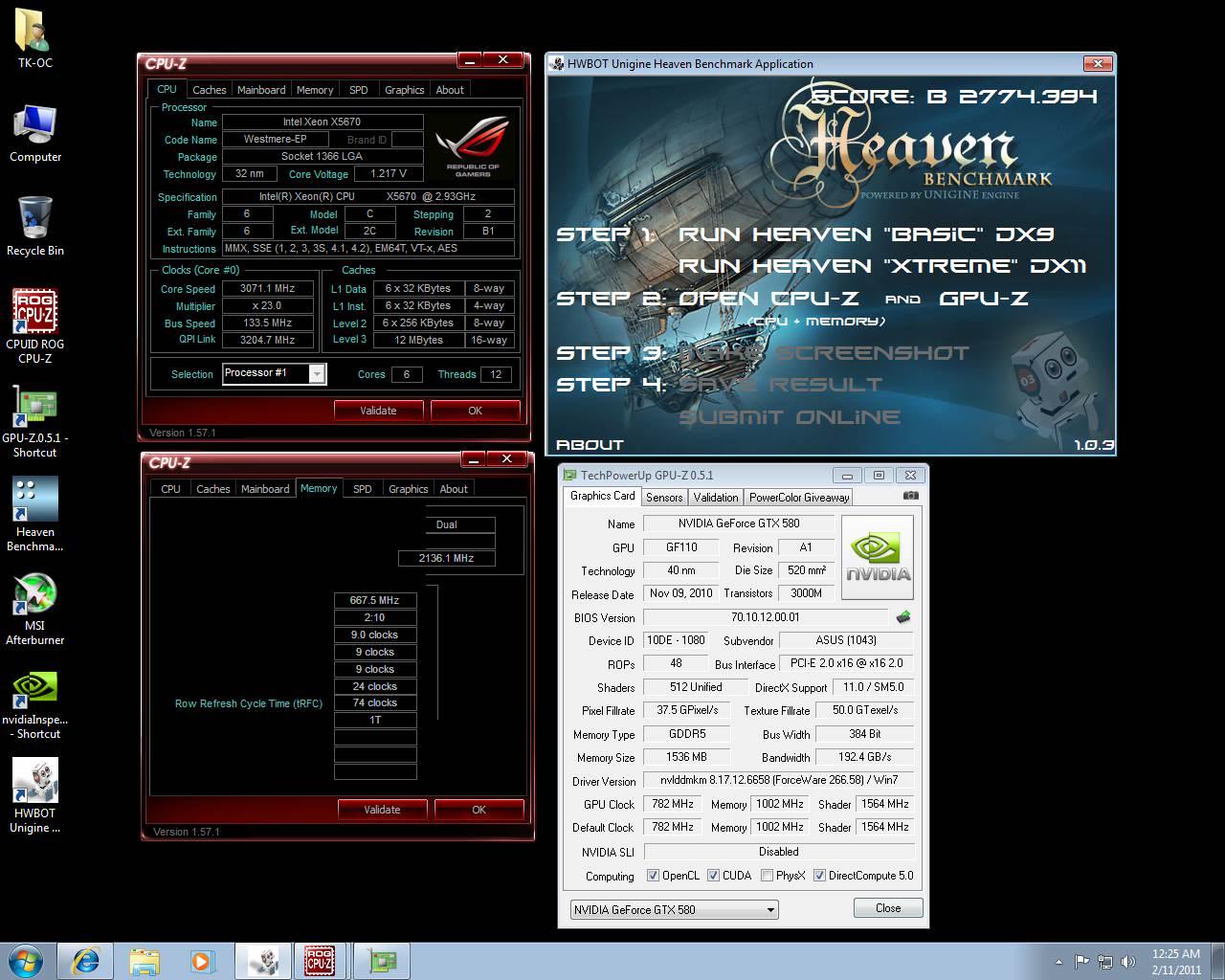
Task: Open SPD tab in top CPU-Z window
Action: tap(359, 90)
